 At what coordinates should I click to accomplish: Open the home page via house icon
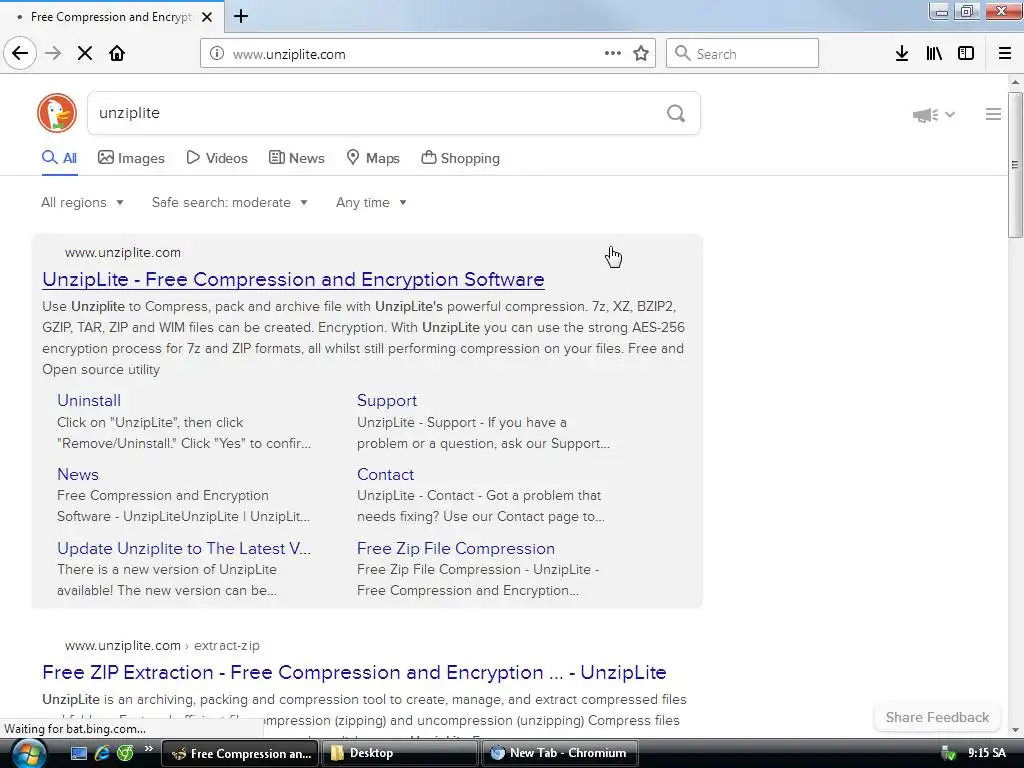pyautogui.click(x=117, y=53)
